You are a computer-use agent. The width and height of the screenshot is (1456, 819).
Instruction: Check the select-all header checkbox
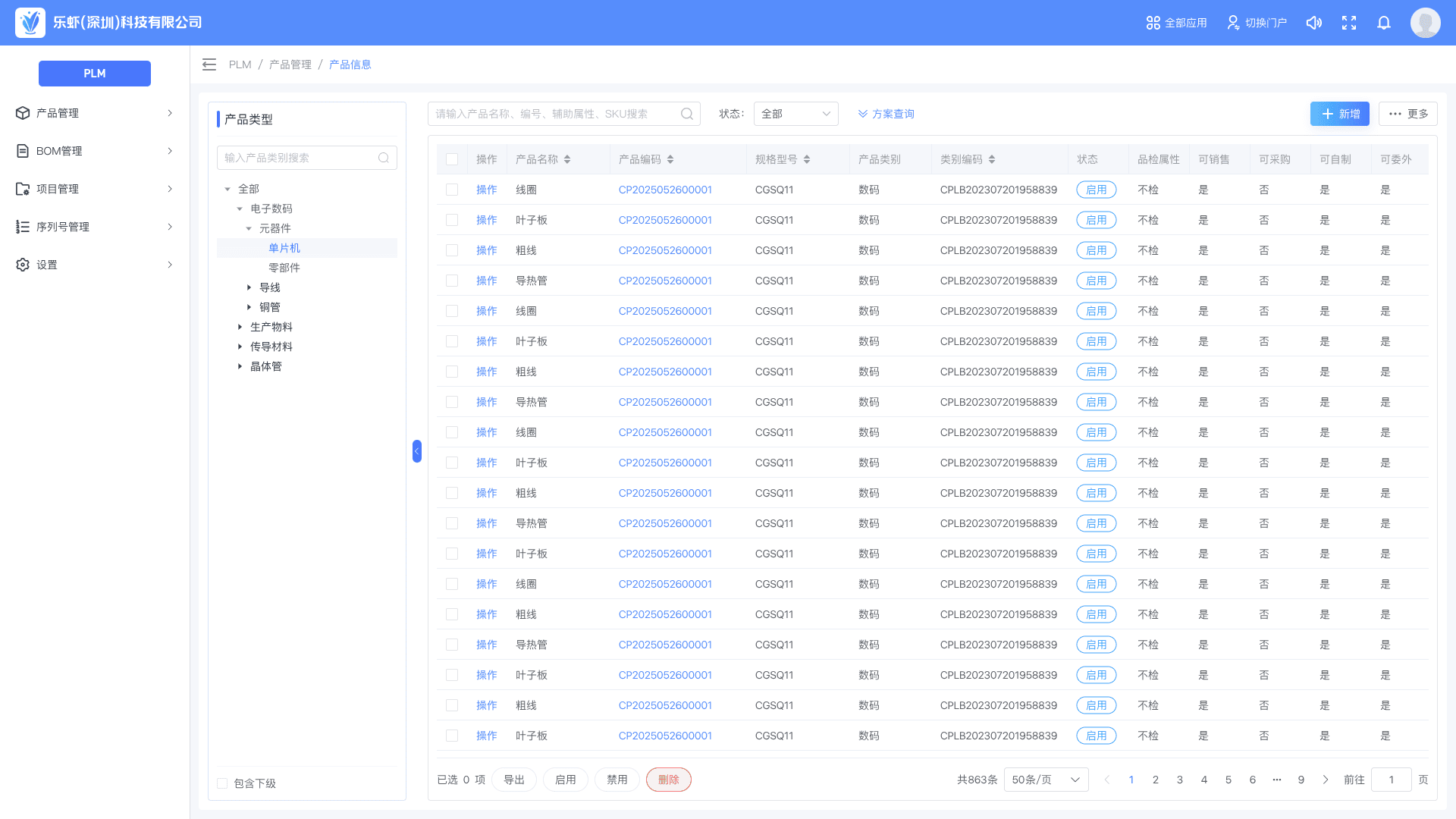(x=452, y=159)
